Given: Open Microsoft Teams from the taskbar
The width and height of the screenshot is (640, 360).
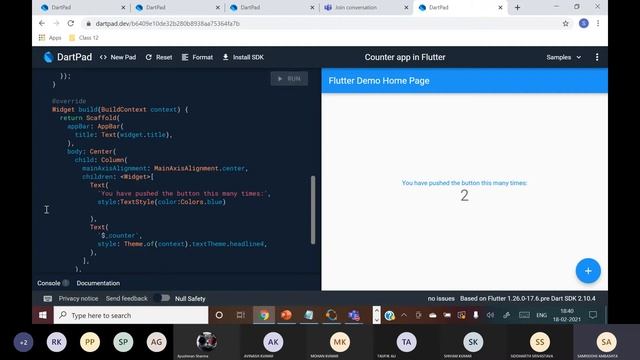Looking at the screenshot, I should tap(354, 315).
